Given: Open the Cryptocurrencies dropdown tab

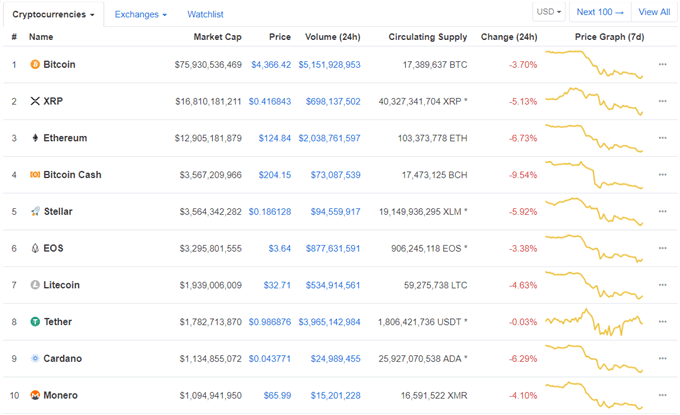Looking at the screenshot, I should [x=53, y=14].
